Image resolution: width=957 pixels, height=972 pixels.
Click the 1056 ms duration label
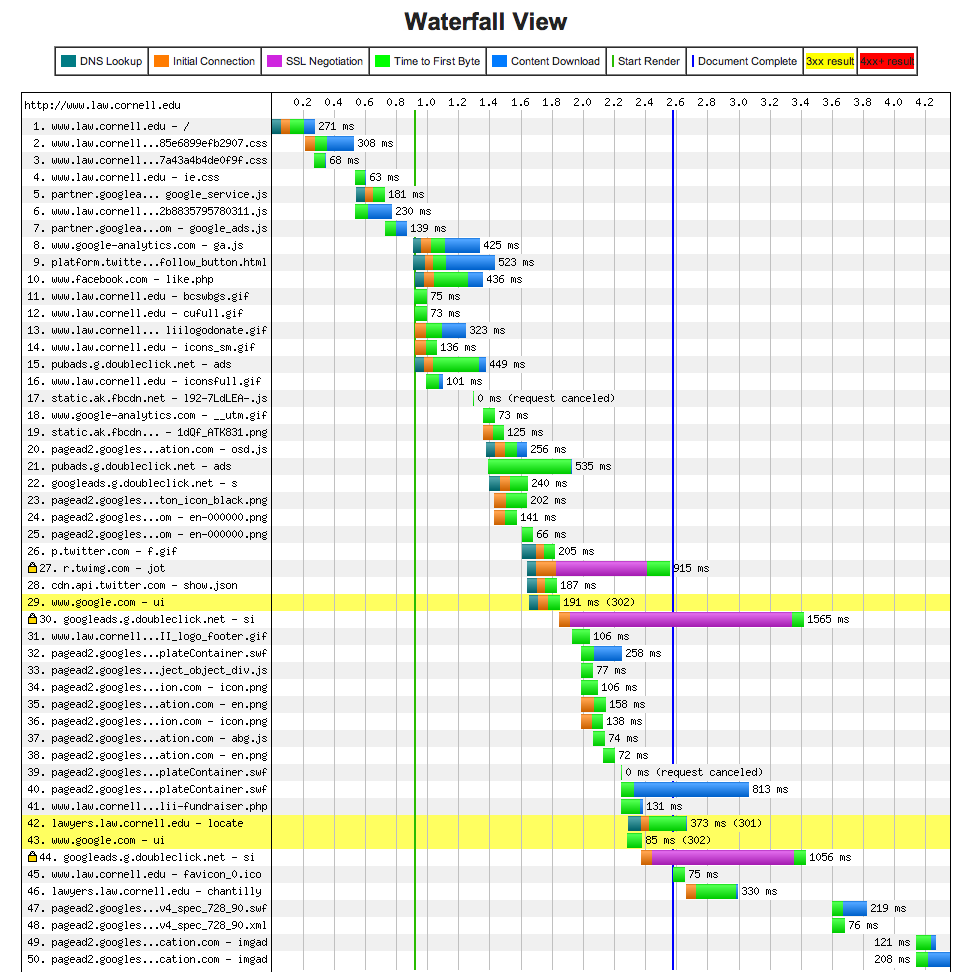(830, 857)
